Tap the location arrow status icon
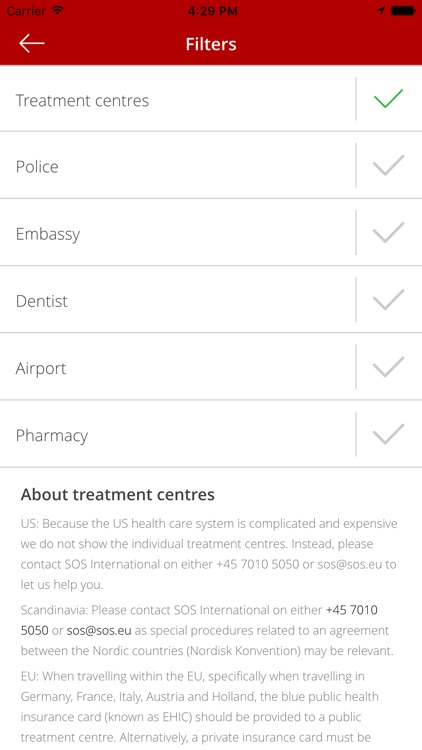Viewport: 422px width, 750px height. (381, 11)
